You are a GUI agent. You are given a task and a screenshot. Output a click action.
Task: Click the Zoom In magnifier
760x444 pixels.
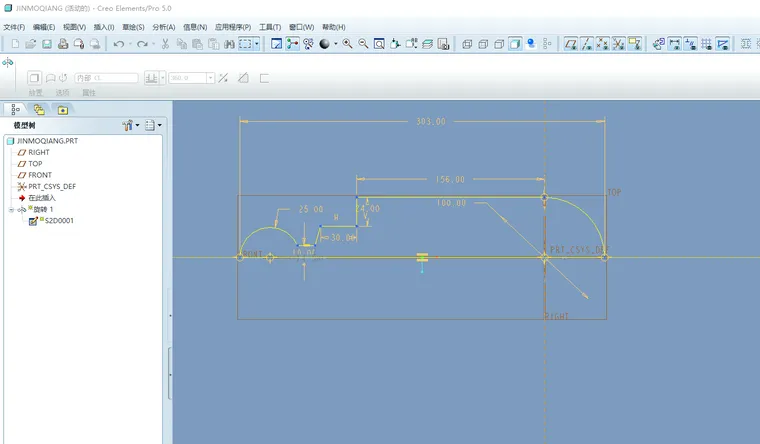pos(348,44)
